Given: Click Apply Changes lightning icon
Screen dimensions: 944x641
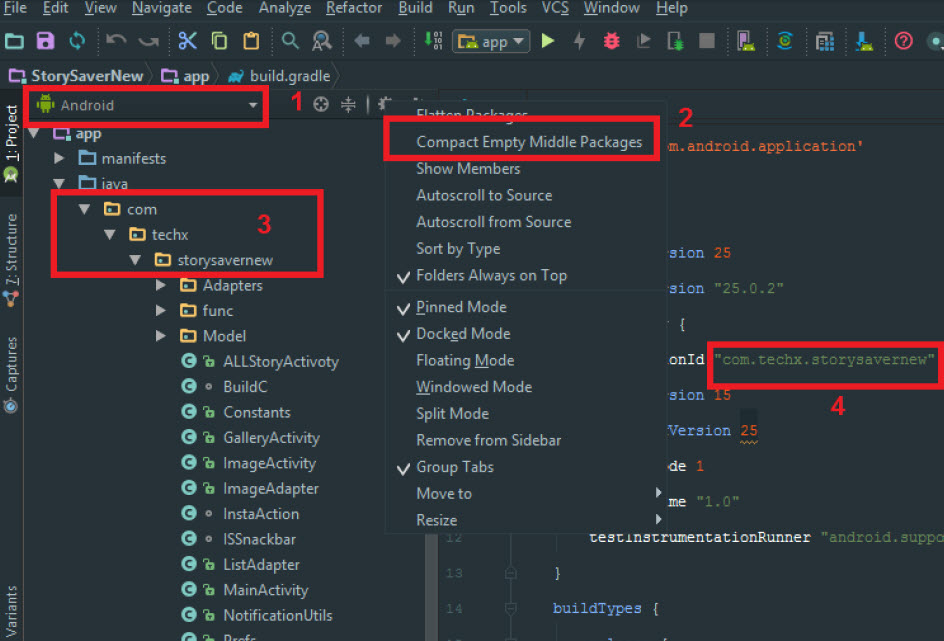Looking at the screenshot, I should pos(579,41).
